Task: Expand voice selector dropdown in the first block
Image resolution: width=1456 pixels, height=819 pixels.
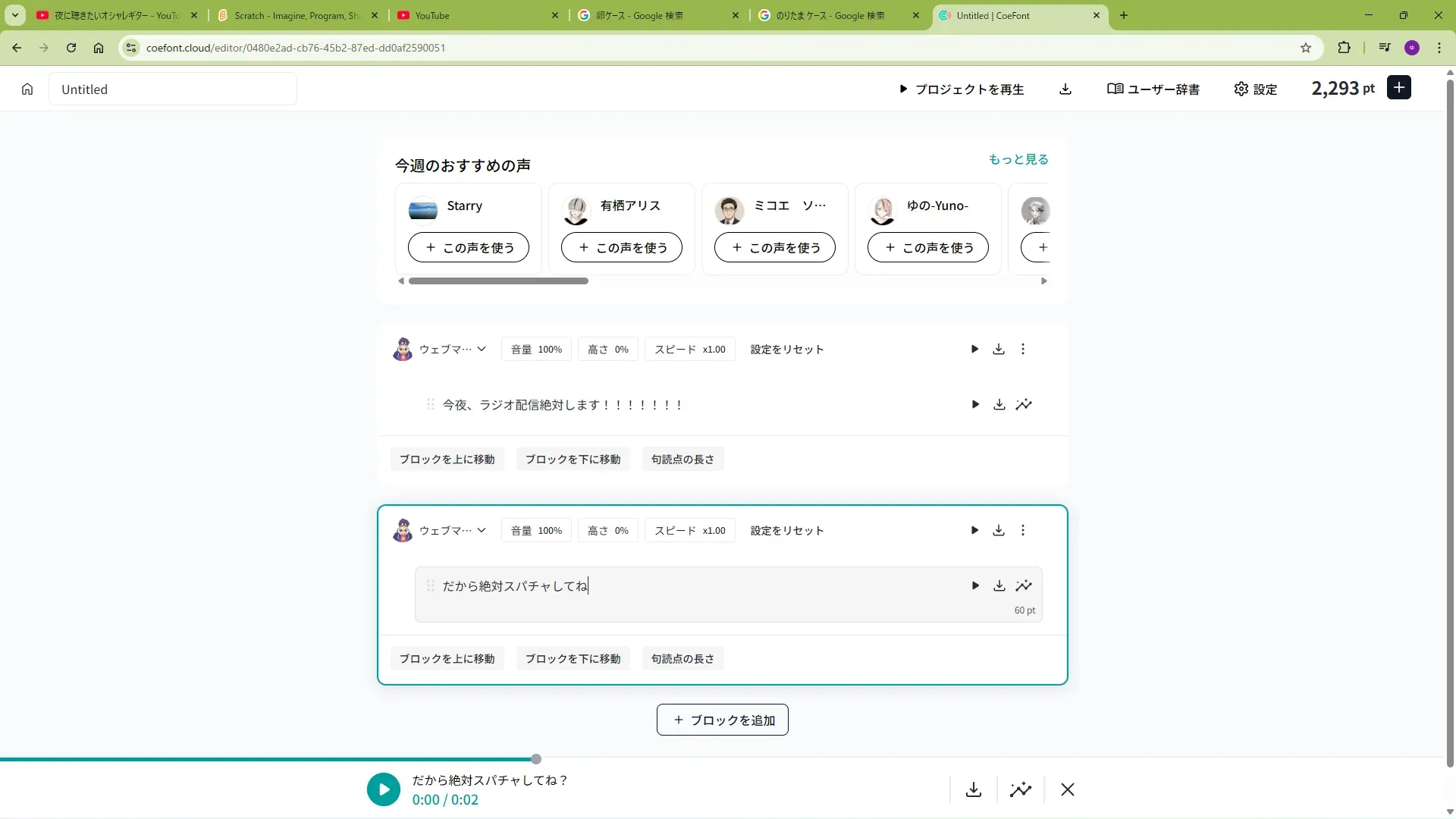Action: (482, 350)
